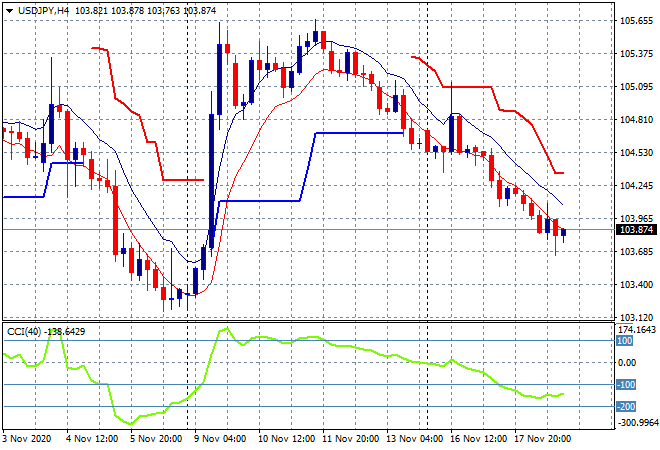This screenshot has width=660, height=450.
Task: Click the CCI -200 level label
Action: [626, 407]
